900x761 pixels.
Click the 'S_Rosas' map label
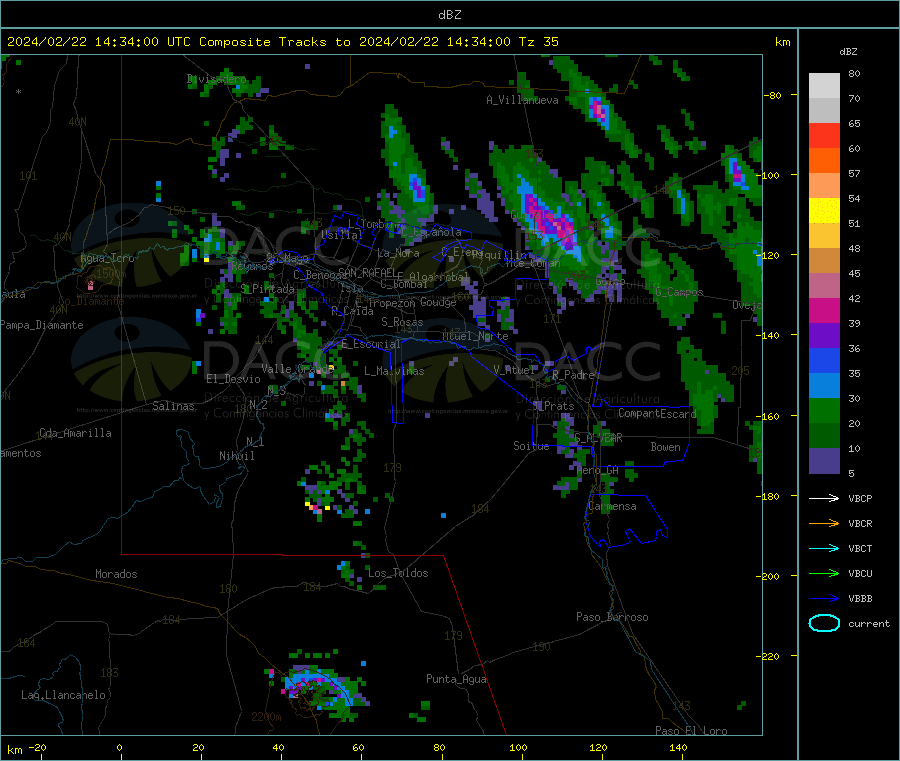(x=402, y=322)
